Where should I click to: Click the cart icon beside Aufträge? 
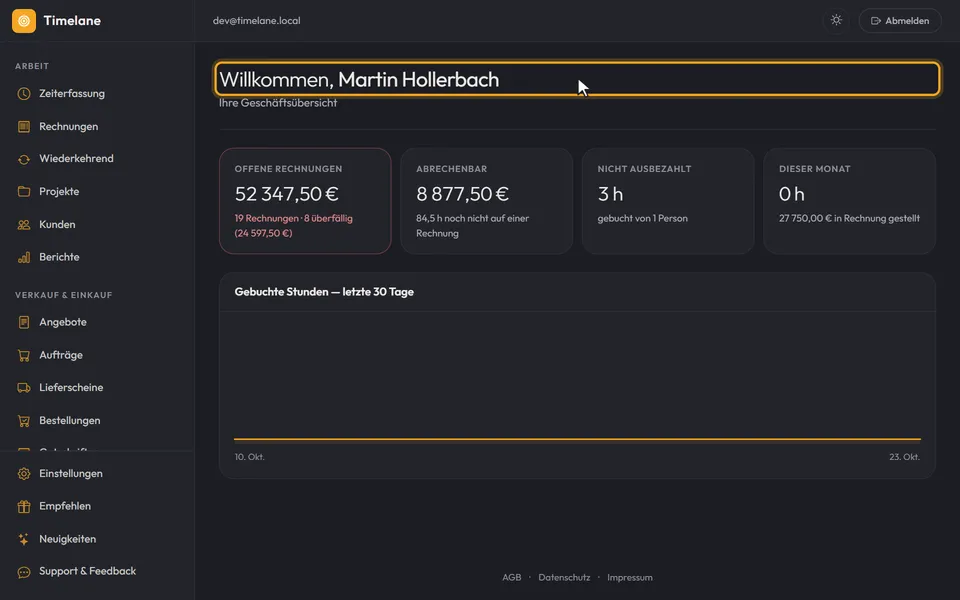(x=24, y=355)
